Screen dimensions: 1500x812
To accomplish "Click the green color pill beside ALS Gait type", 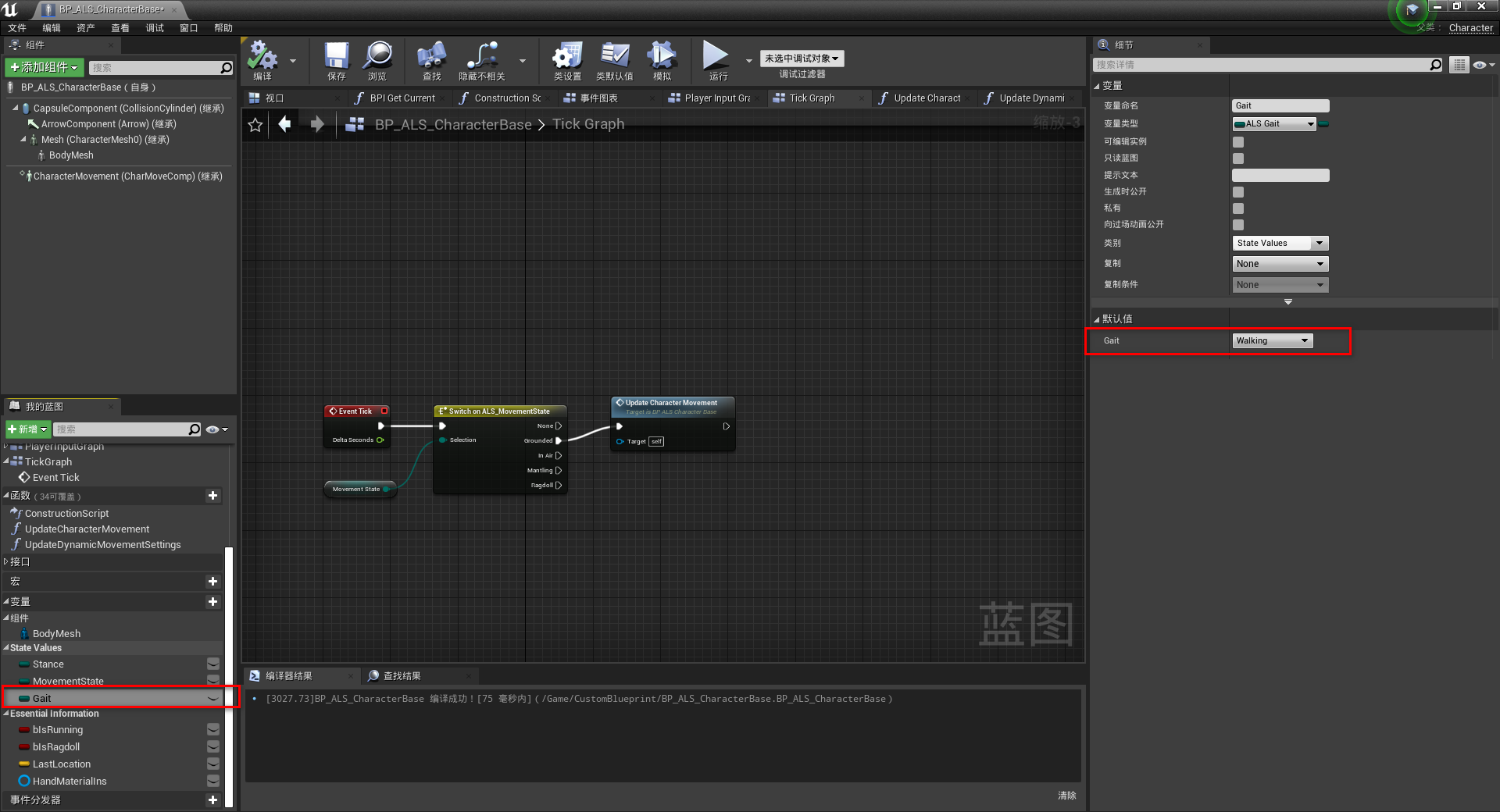I will [x=1323, y=123].
